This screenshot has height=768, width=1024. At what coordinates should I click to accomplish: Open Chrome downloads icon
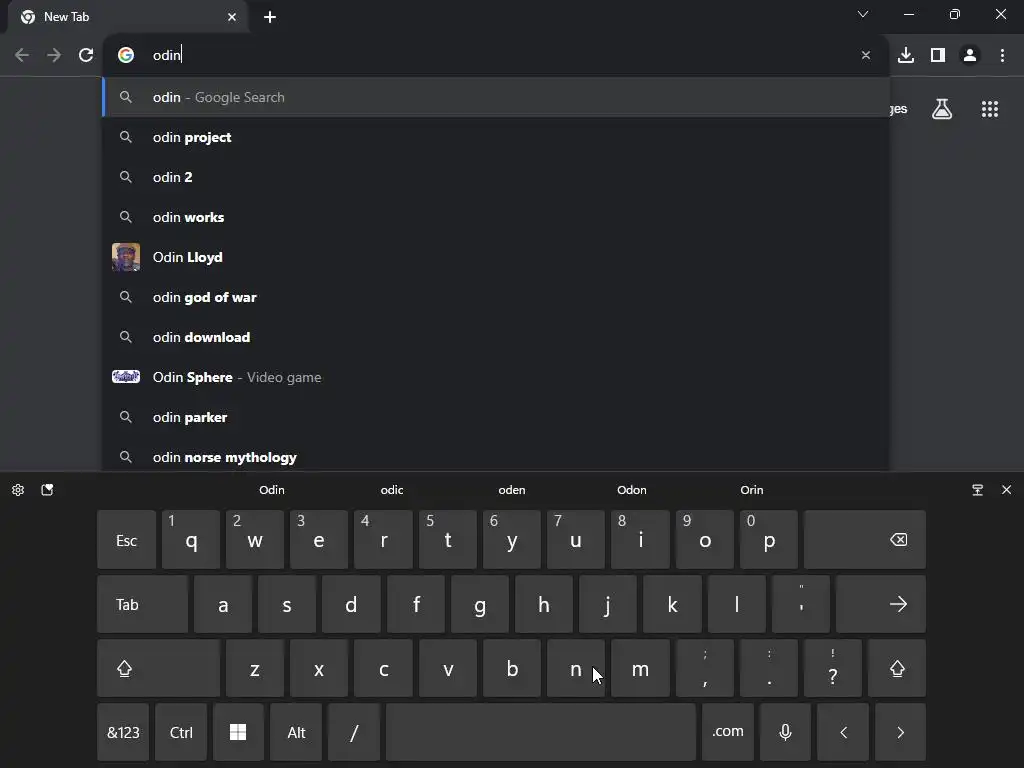pos(906,55)
